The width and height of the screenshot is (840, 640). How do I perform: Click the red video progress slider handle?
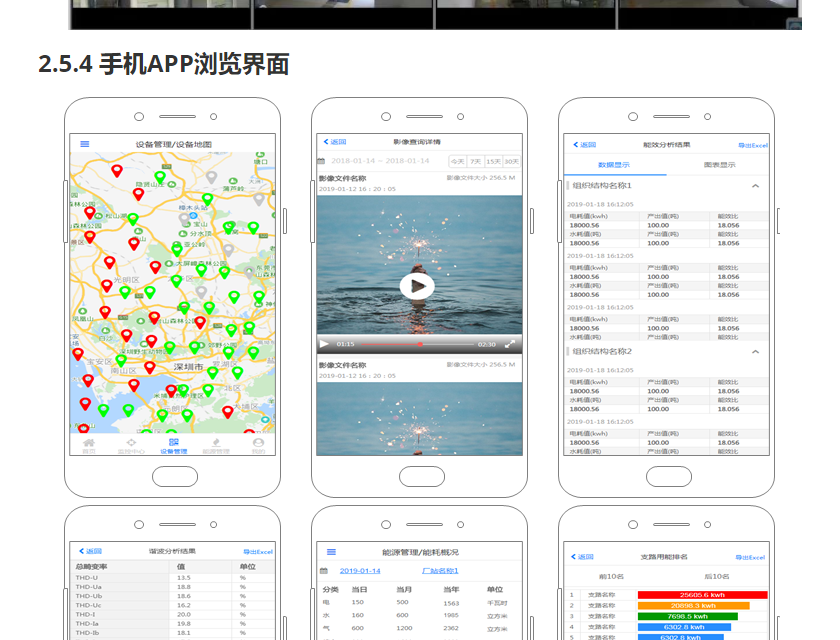click(420, 344)
